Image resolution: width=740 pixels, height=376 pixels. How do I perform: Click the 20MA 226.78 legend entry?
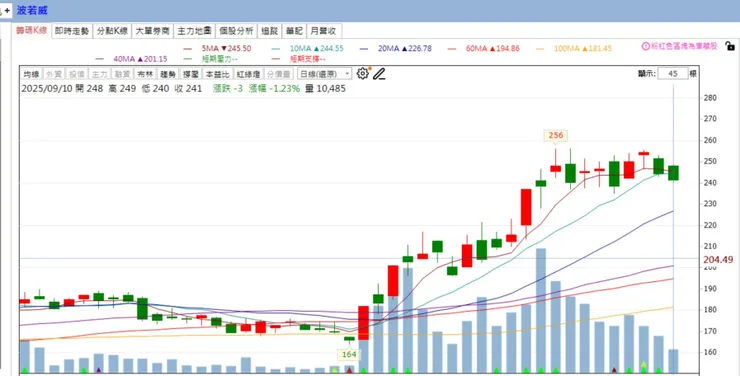coord(395,49)
